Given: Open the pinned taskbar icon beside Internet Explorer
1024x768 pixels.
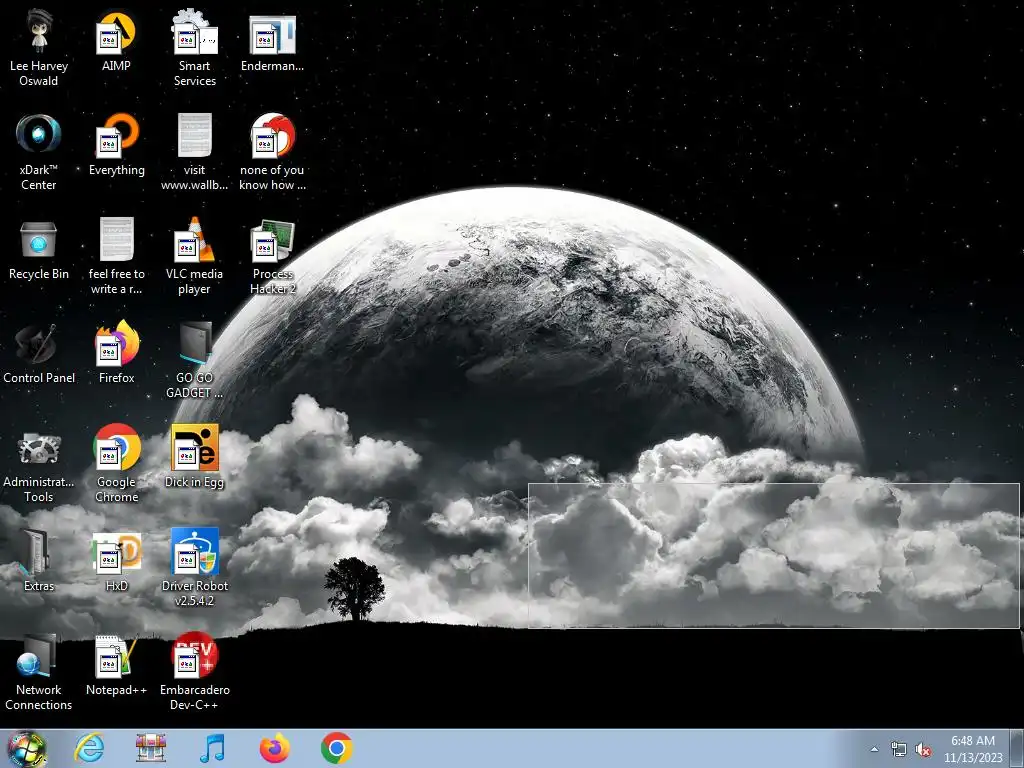Looking at the screenshot, I should [x=151, y=748].
